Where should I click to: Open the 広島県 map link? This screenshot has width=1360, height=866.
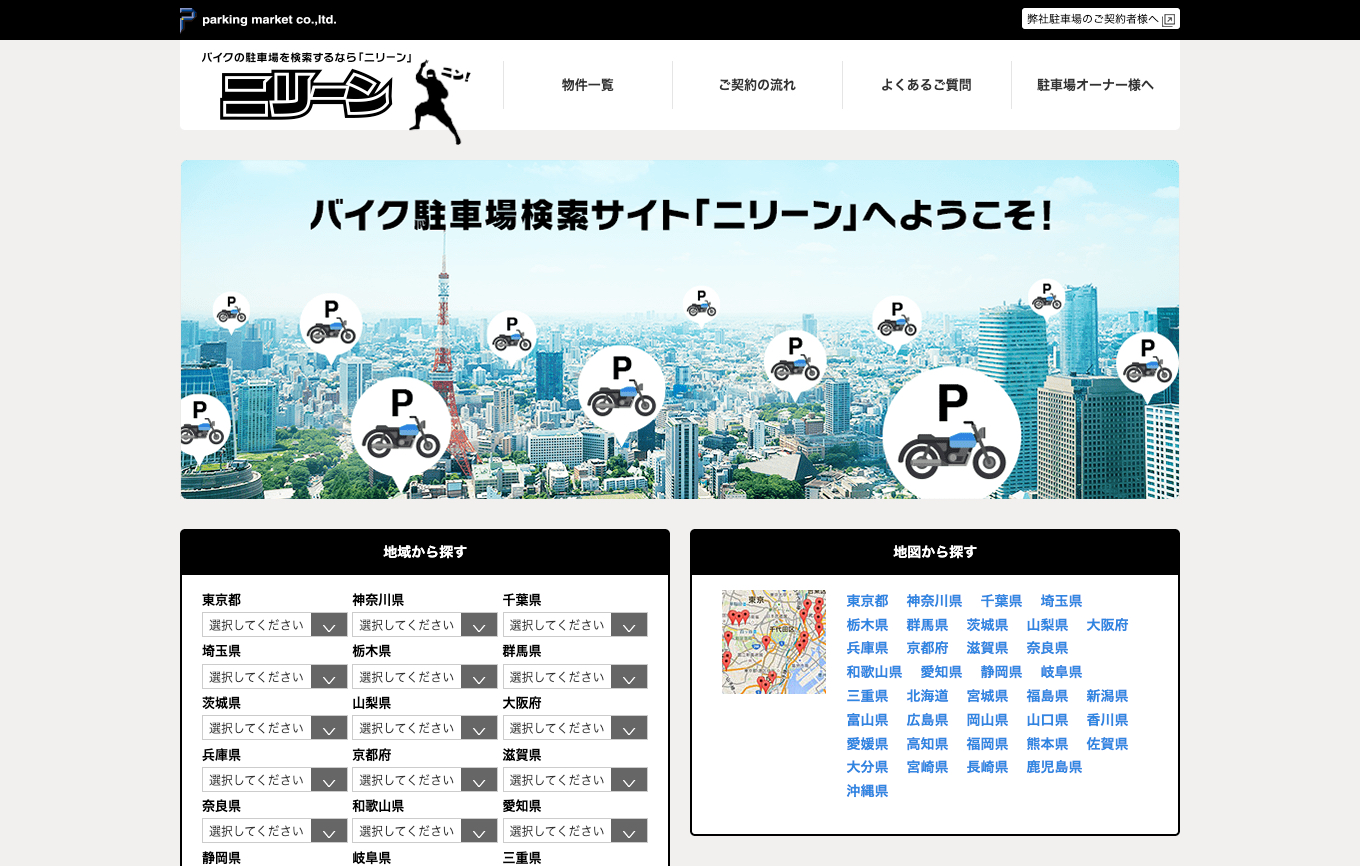[927, 720]
